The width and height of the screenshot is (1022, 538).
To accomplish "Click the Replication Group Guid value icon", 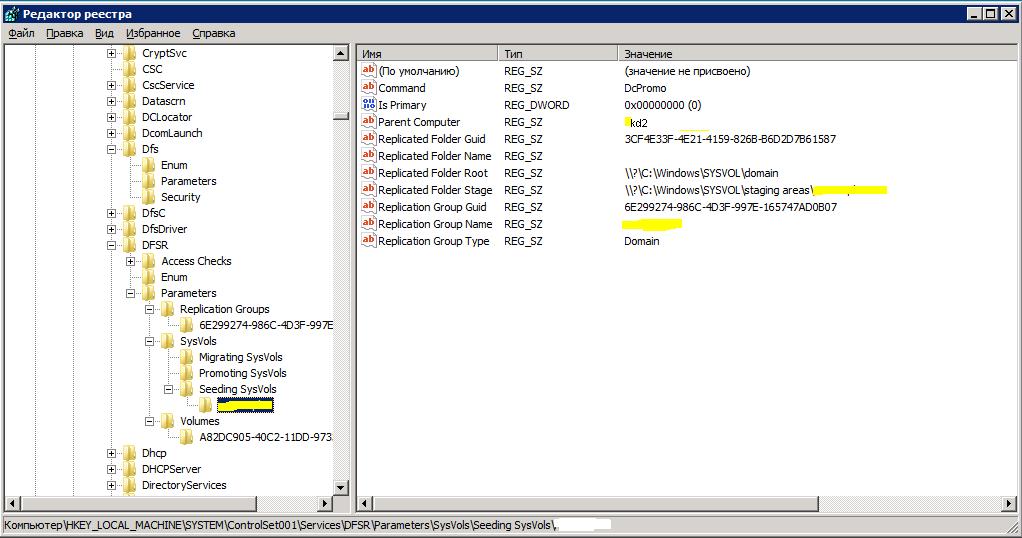I will (x=369, y=206).
